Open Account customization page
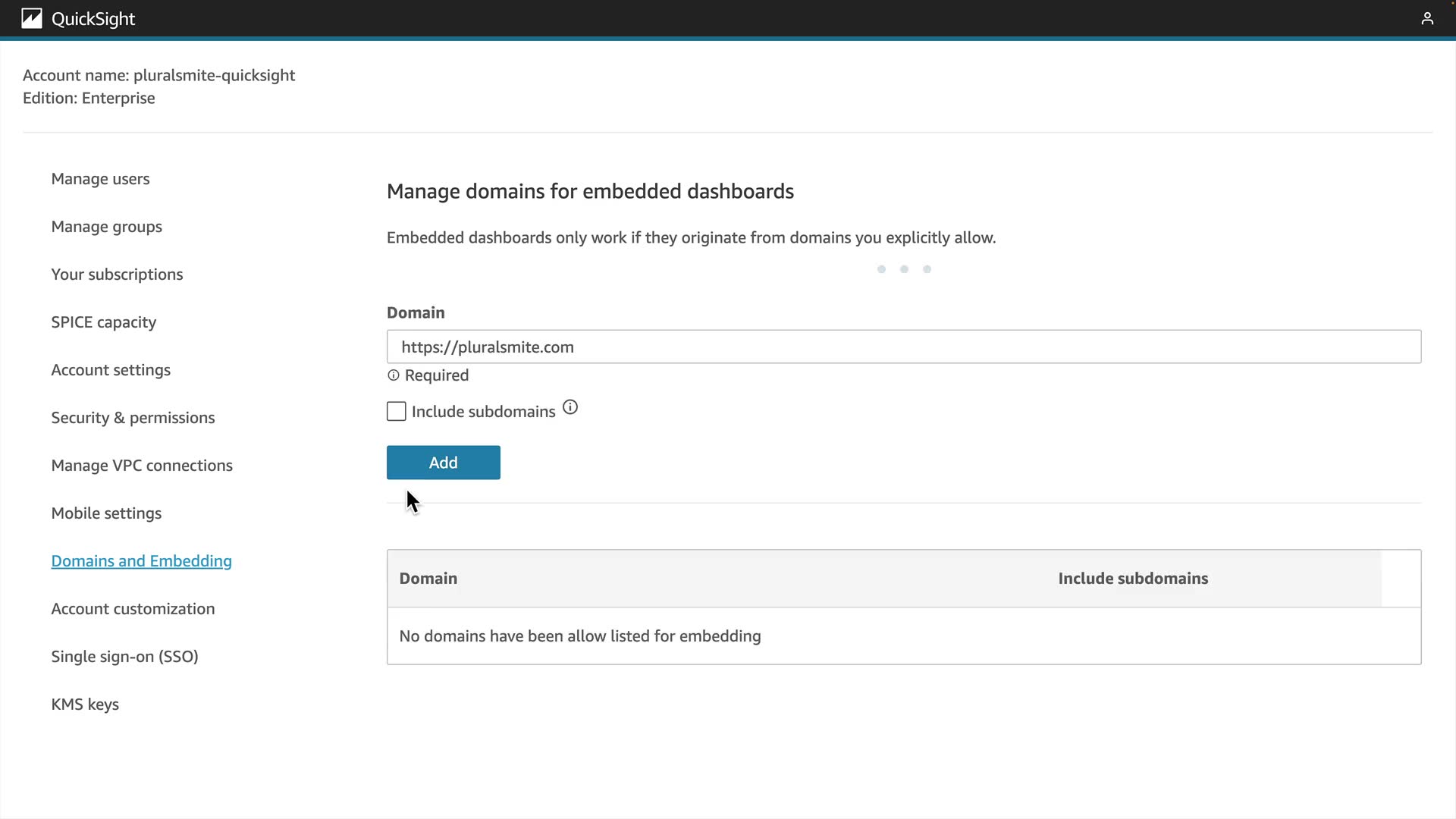 coord(133,609)
